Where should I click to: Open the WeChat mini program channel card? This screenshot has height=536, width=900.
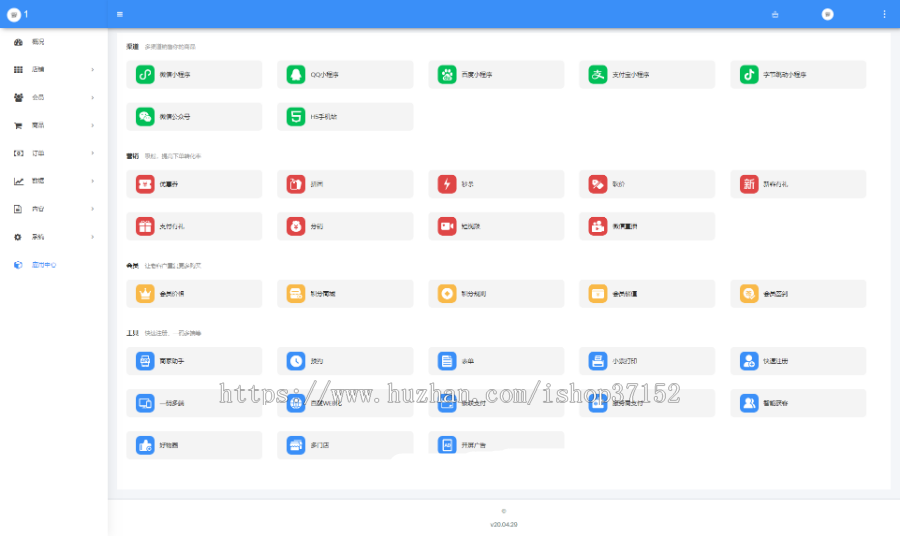tap(194, 75)
